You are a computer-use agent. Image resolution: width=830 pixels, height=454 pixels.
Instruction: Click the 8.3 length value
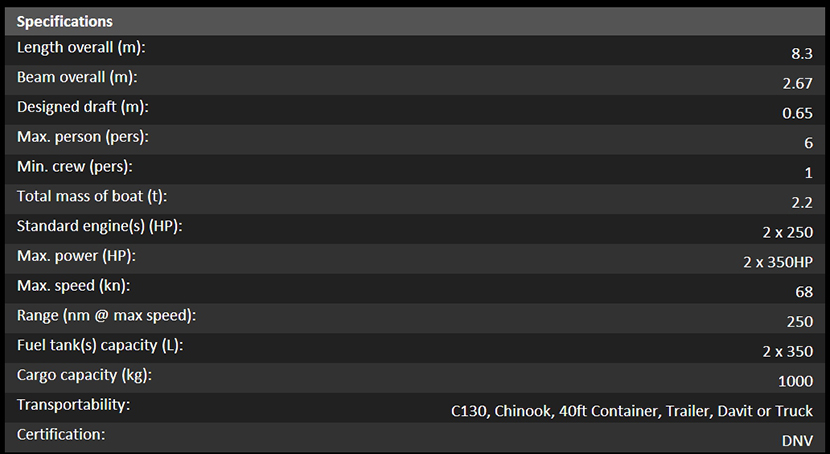[x=802, y=53]
